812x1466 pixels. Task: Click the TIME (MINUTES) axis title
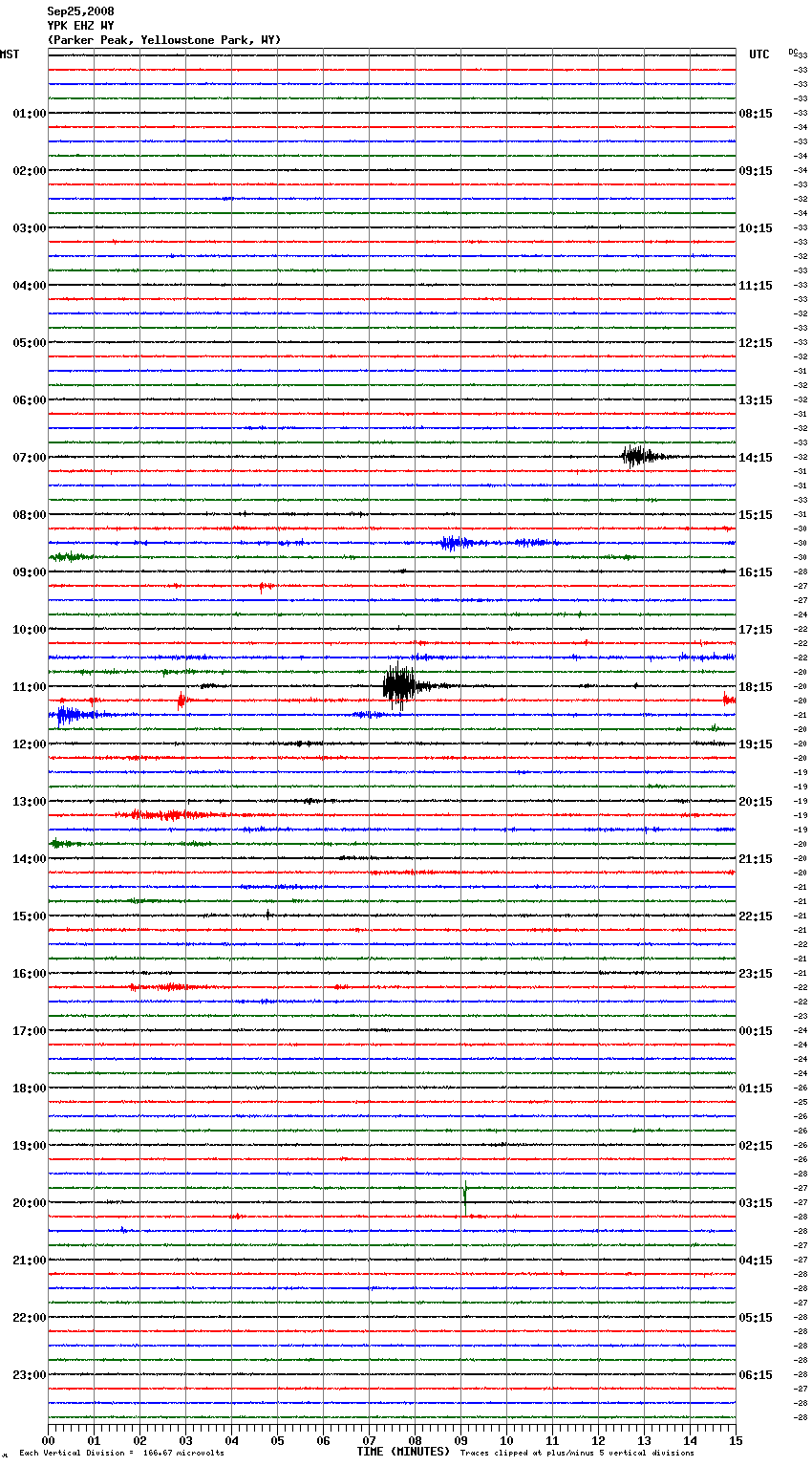click(403, 1452)
